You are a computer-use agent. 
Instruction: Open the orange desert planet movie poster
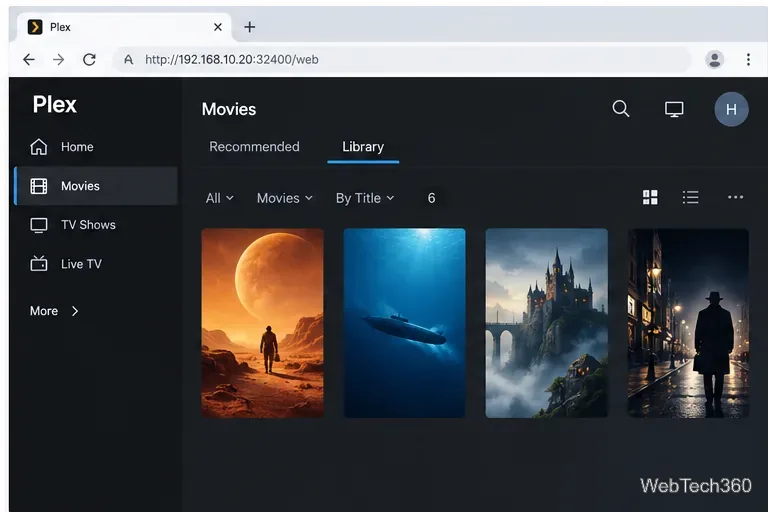tap(263, 323)
